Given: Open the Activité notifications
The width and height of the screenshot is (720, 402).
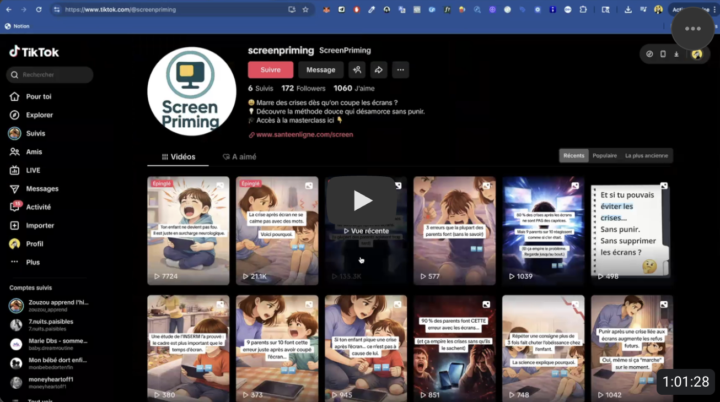Looking at the screenshot, I should click(x=38, y=207).
